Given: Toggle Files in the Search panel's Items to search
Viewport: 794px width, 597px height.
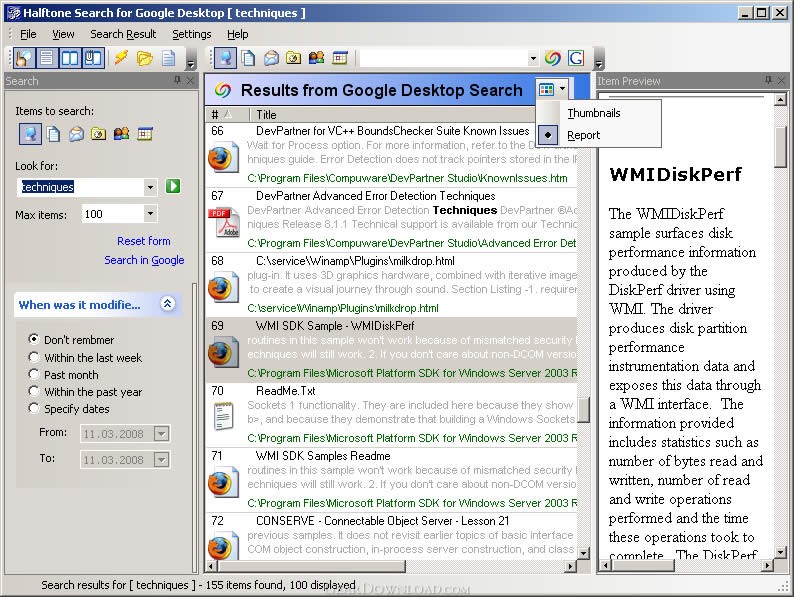Looking at the screenshot, I should tap(53, 134).
